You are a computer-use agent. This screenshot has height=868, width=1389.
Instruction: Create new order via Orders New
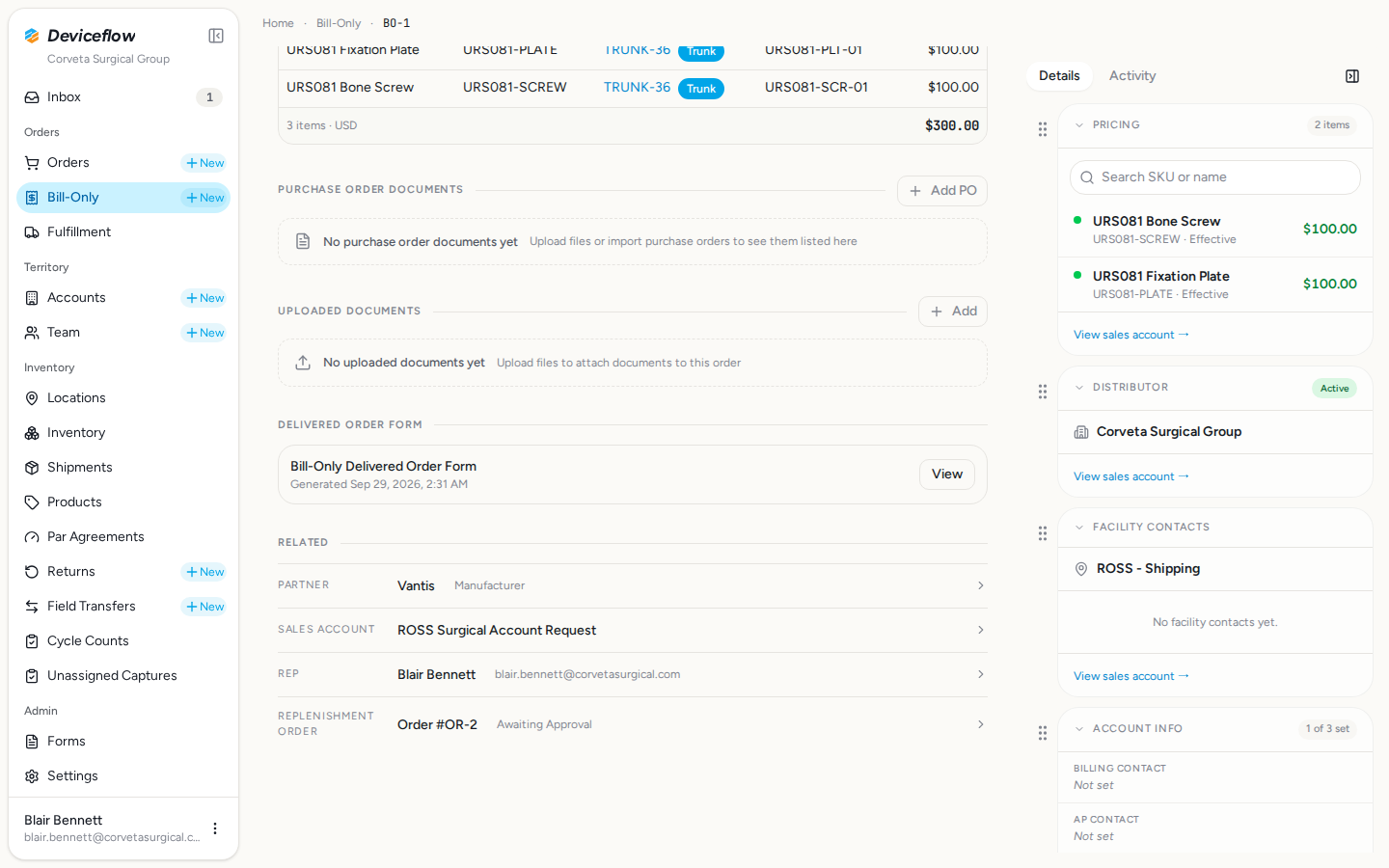coord(205,163)
